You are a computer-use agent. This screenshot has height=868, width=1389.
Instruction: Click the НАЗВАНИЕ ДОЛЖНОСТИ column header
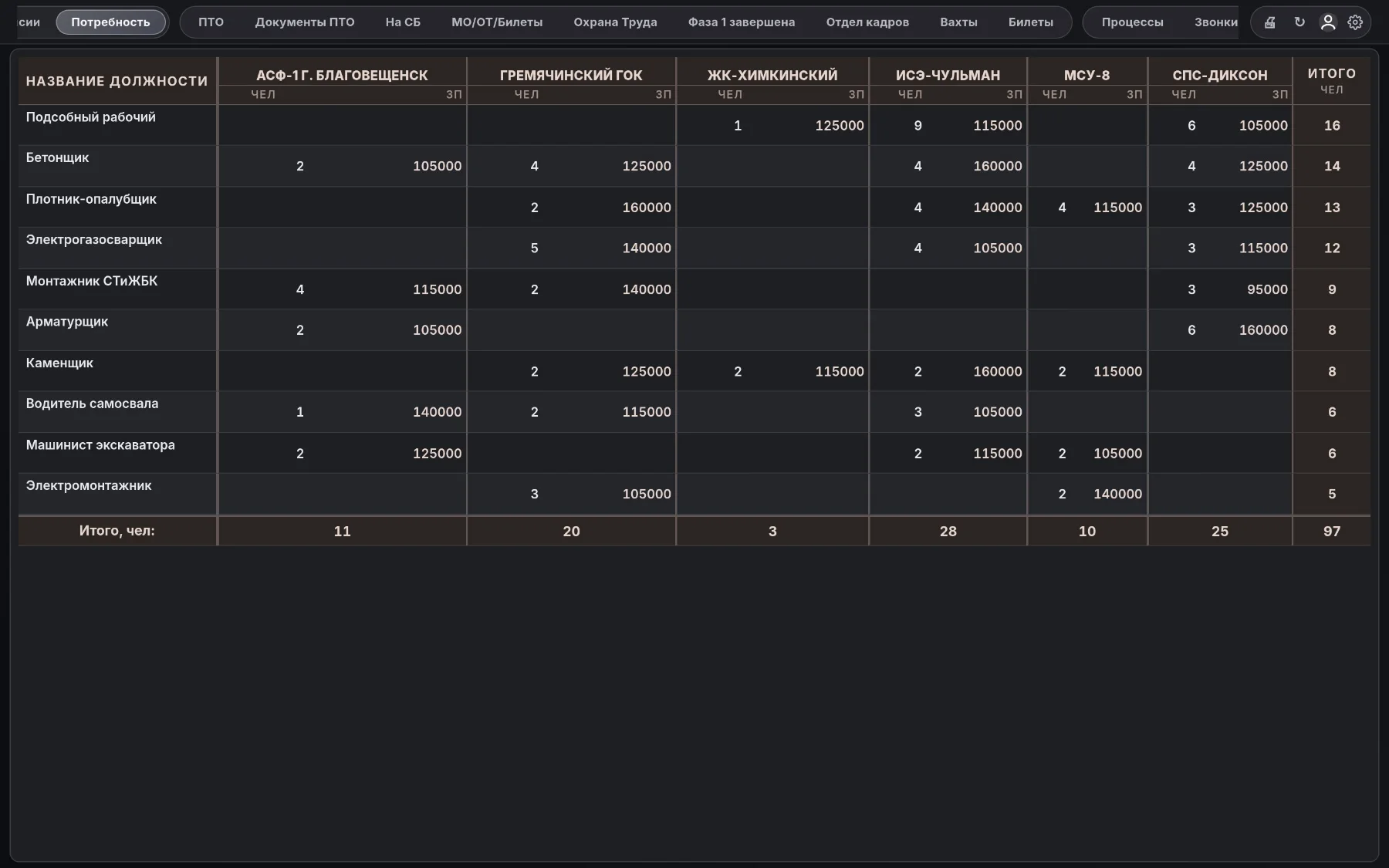point(117,81)
